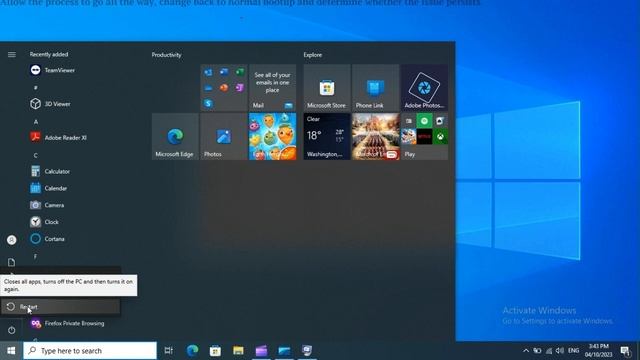The height and width of the screenshot is (360, 640).
Task: Open File Explorer from taskbar
Action: pos(238,350)
